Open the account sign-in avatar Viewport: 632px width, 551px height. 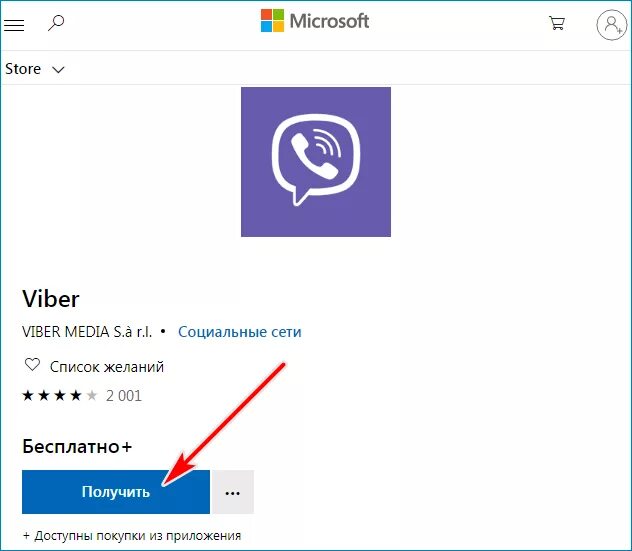pos(611,25)
